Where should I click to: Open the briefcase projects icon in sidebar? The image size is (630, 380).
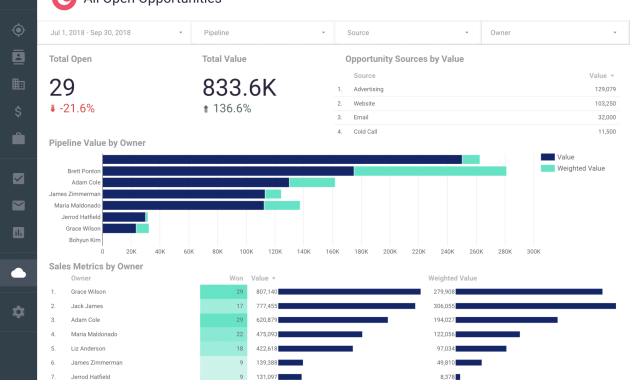coord(18,139)
